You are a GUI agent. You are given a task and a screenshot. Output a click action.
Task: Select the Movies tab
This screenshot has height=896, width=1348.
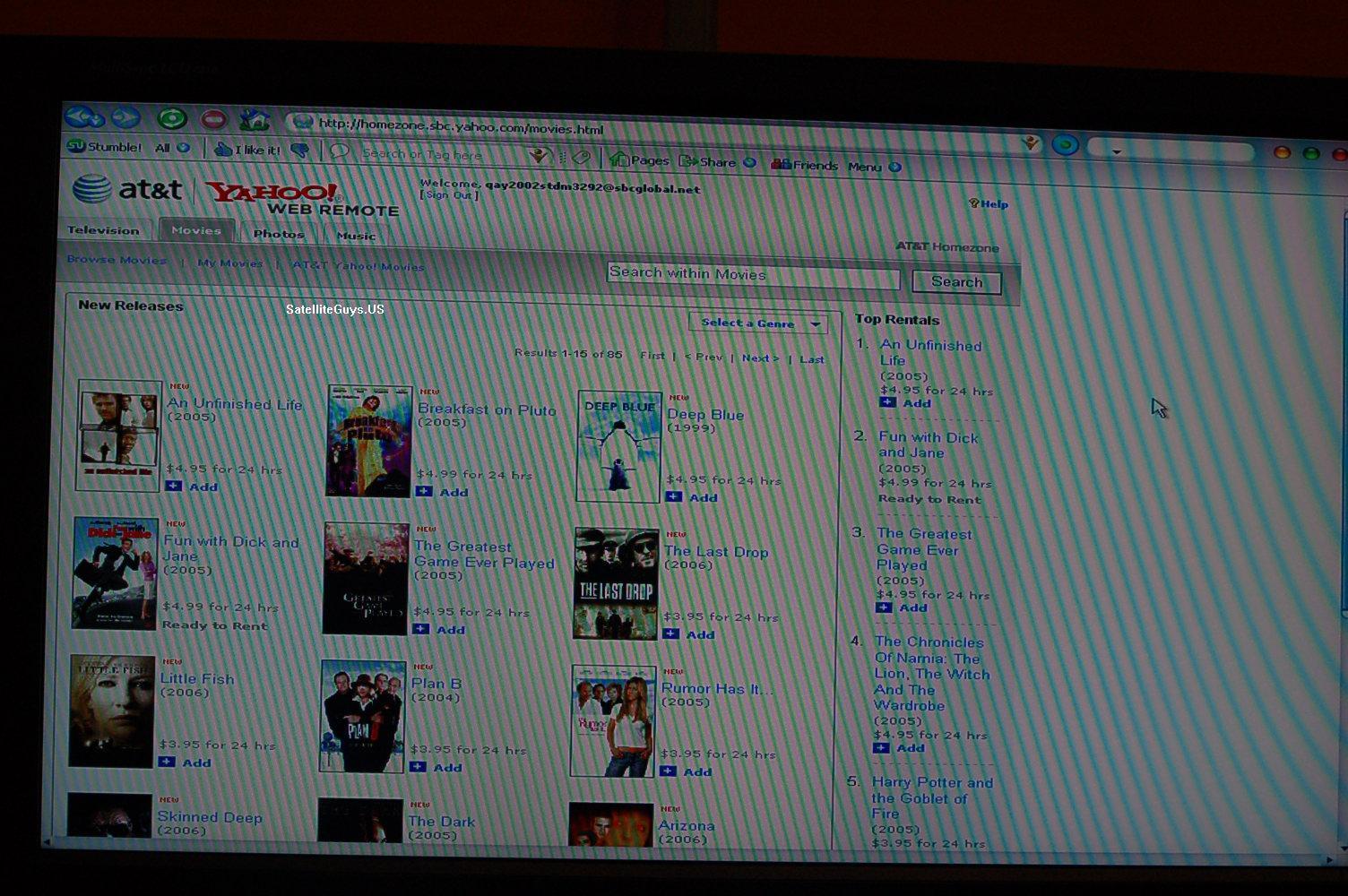click(x=196, y=230)
